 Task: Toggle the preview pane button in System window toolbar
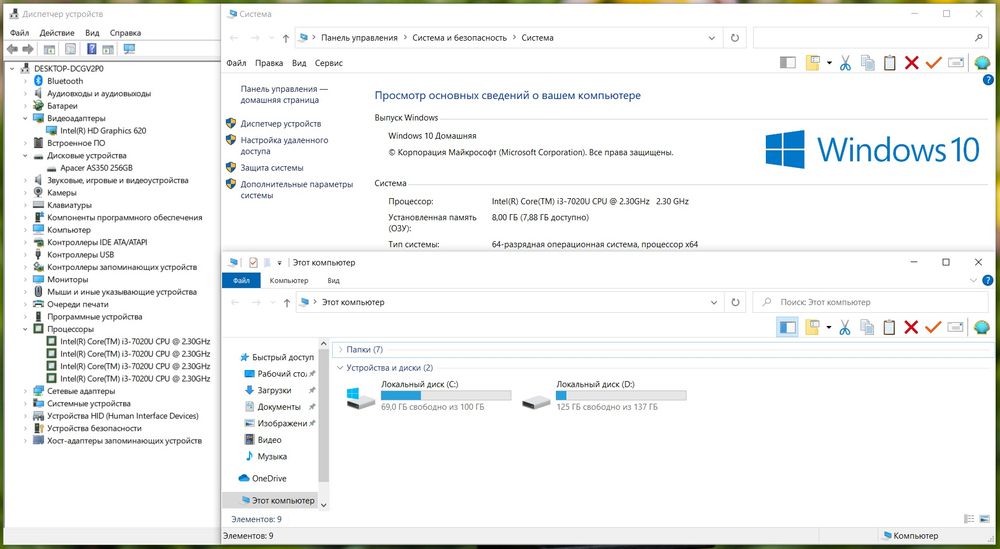click(x=788, y=62)
